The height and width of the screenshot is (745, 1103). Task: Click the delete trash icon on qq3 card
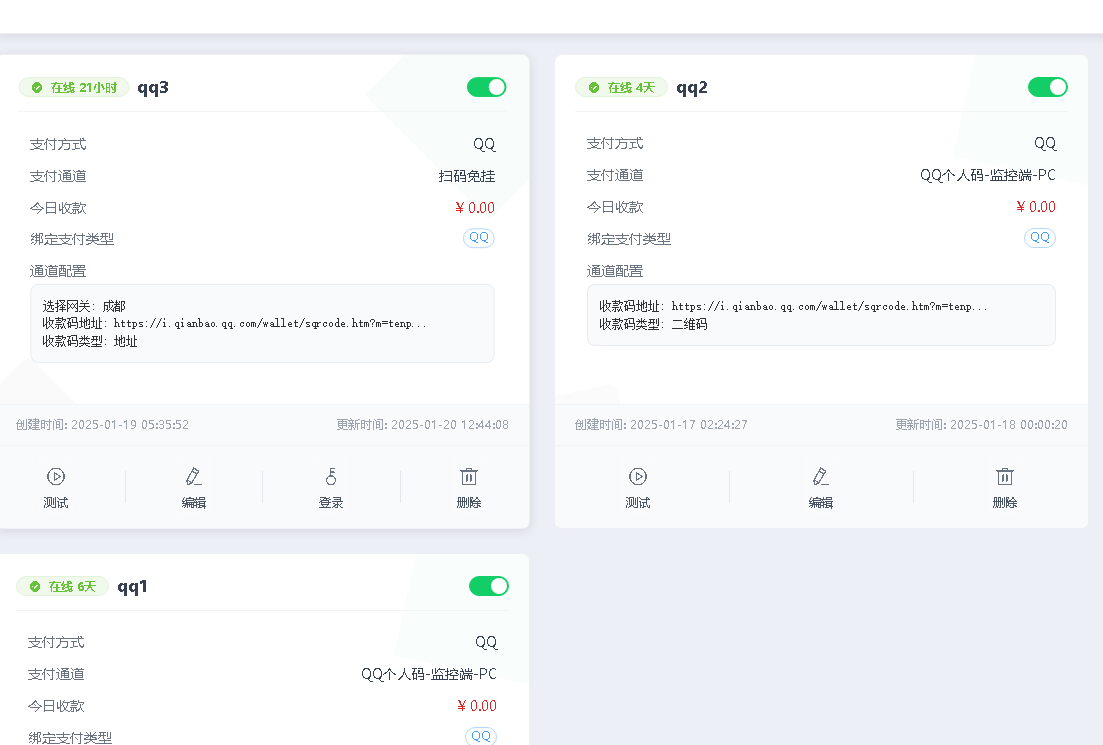pos(468,477)
